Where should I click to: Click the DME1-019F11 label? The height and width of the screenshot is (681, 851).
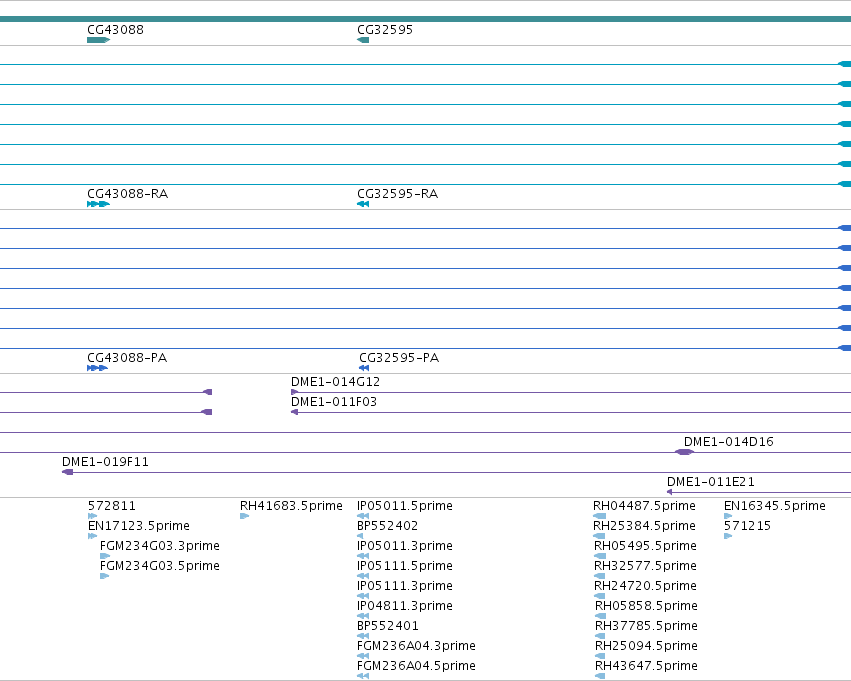(x=105, y=462)
